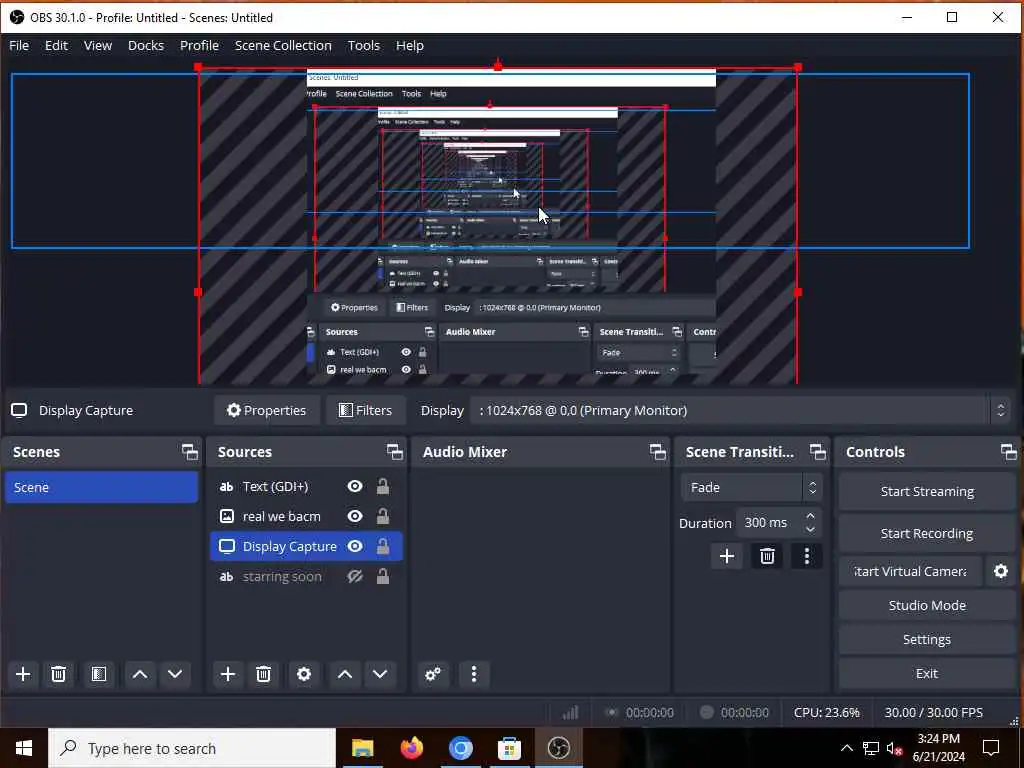The width and height of the screenshot is (1024, 768).
Task: Open the Scene Collection menu
Action: (283, 46)
